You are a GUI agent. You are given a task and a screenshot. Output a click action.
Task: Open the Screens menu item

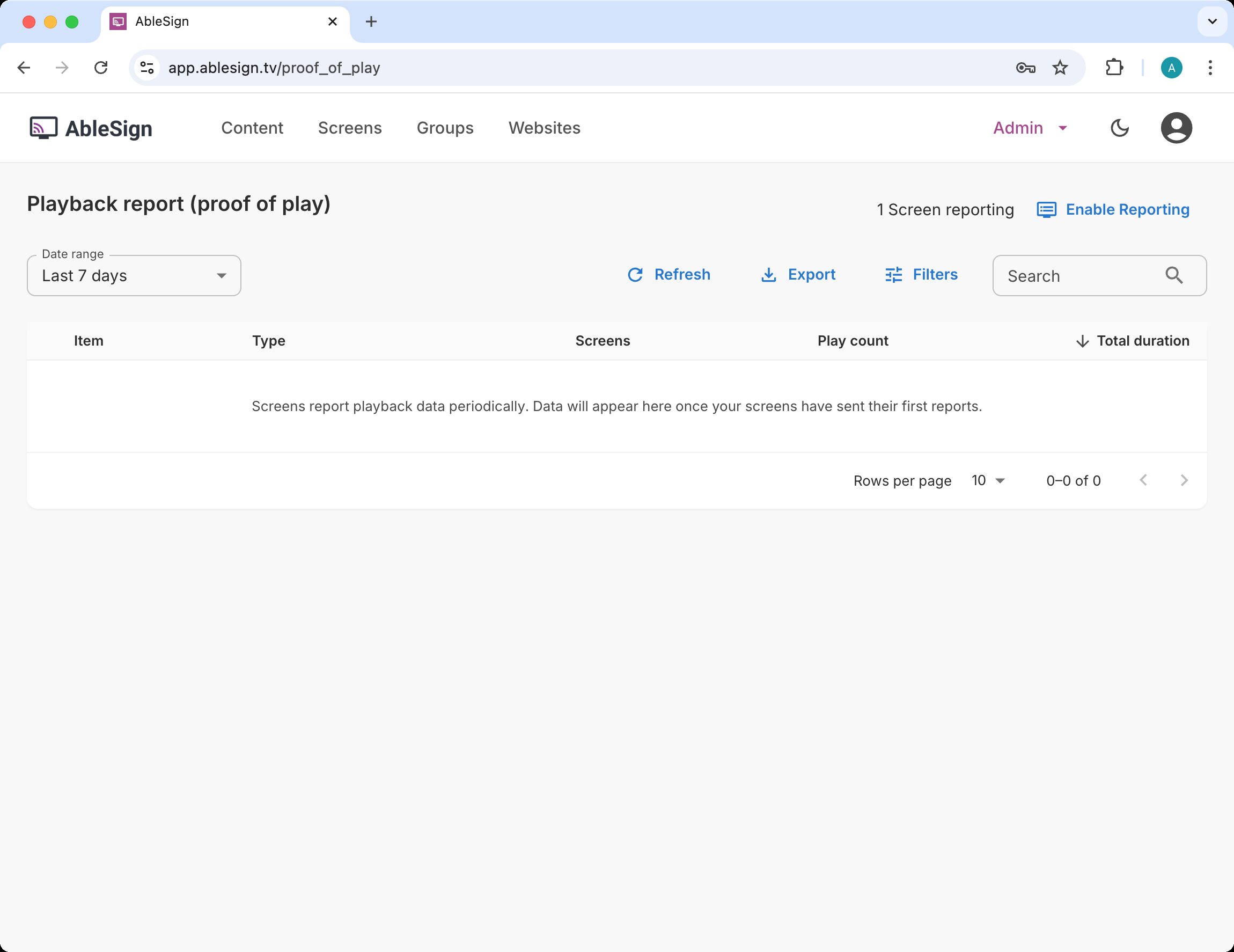350,128
